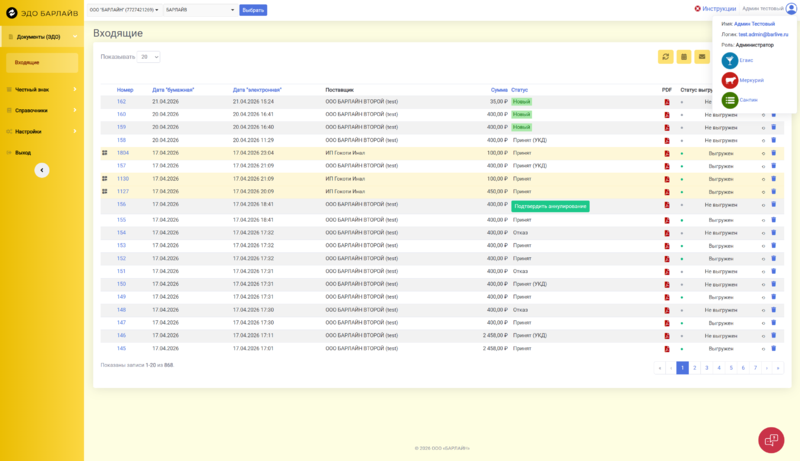Click the small circle in row 1127
Screen dimensions: 800x461
coord(763,192)
